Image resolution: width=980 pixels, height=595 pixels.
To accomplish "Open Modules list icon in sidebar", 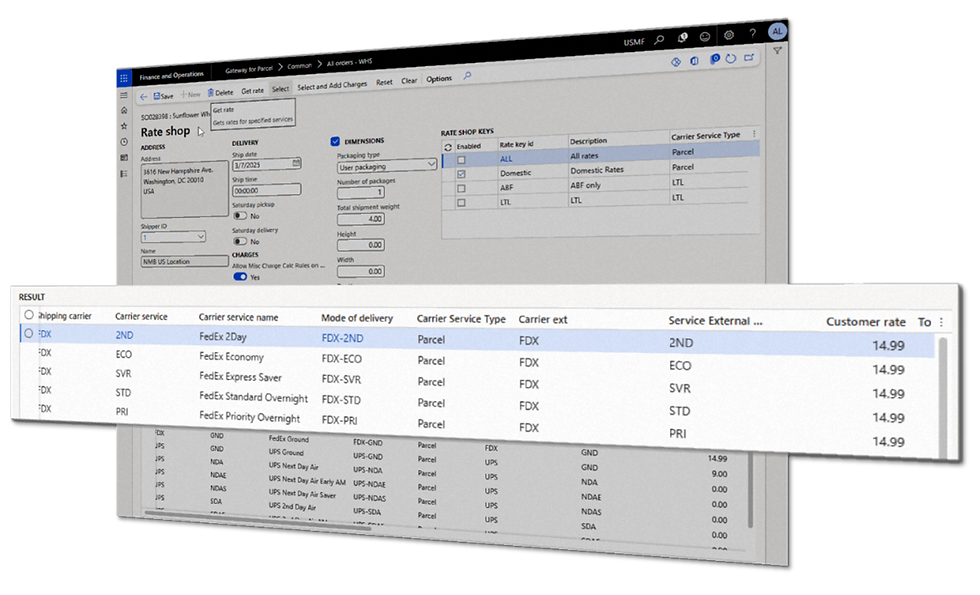I will 124,173.
